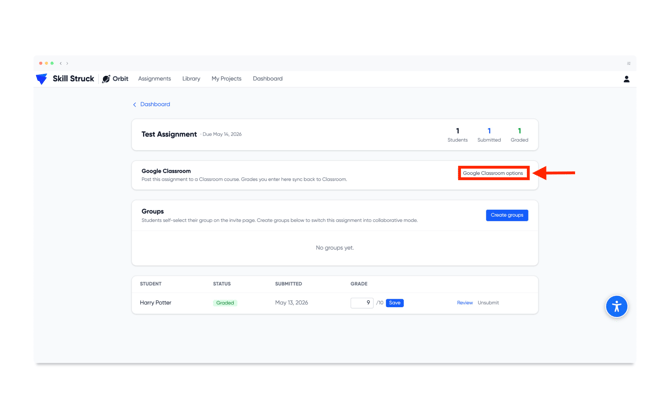Open Dashboard in the top navigation
This screenshot has height=418, width=670.
point(267,79)
